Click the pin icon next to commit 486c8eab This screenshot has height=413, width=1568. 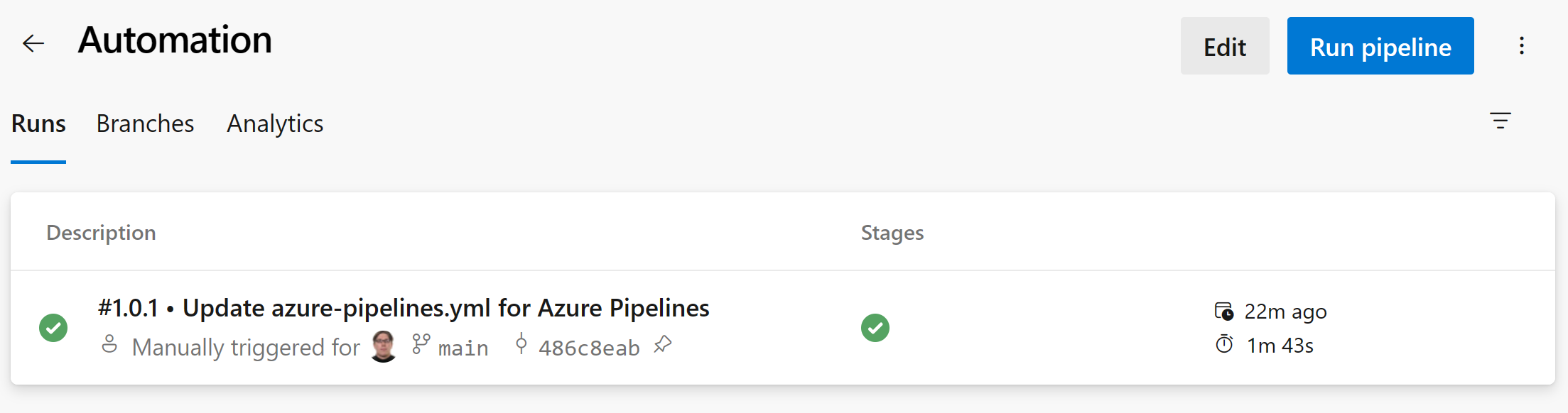[x=662, y=345]
